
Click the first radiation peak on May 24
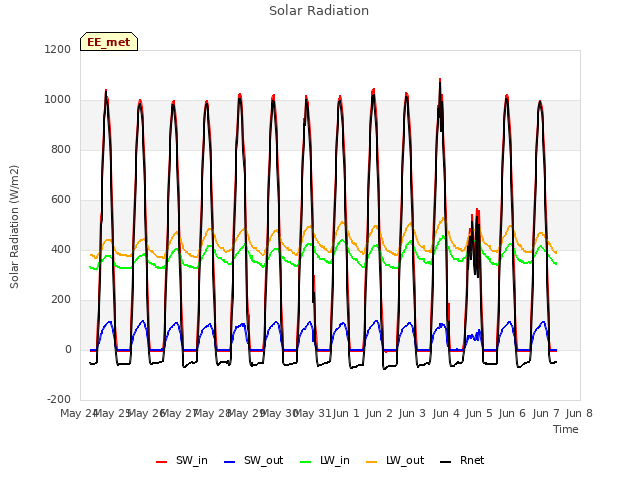coord(106,91)
